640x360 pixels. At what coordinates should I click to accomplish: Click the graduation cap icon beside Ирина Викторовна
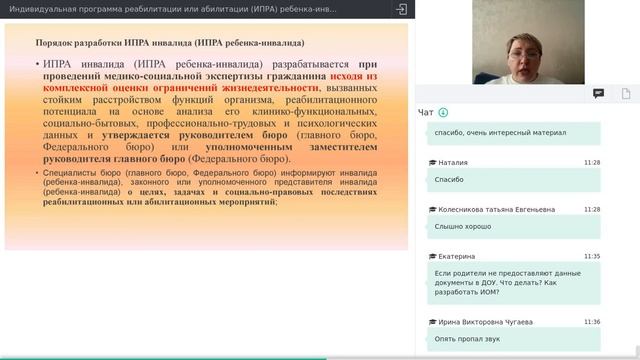pos(433,322)
